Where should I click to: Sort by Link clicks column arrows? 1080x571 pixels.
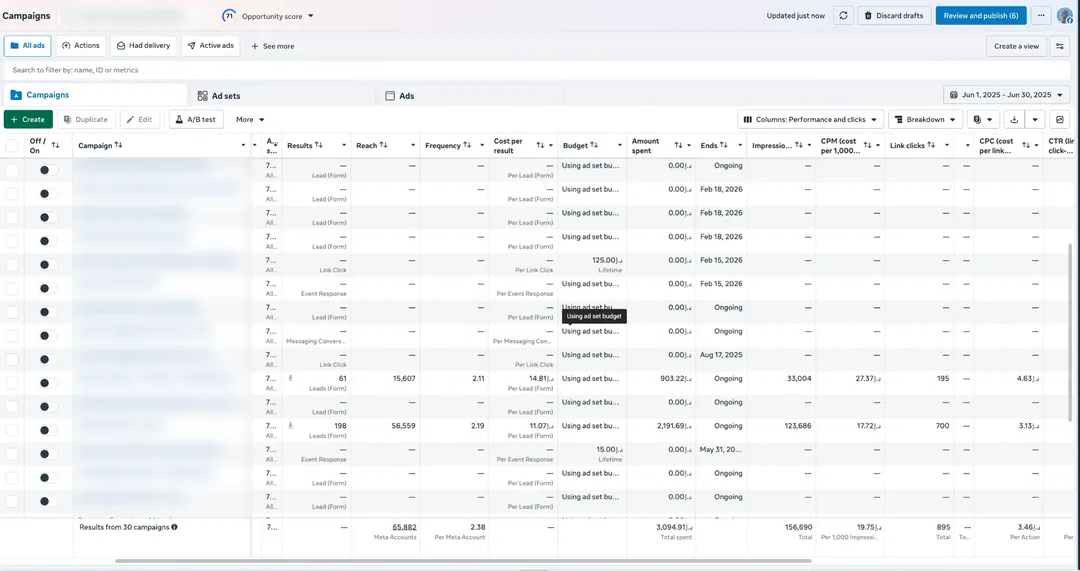[x=931, y=145]
